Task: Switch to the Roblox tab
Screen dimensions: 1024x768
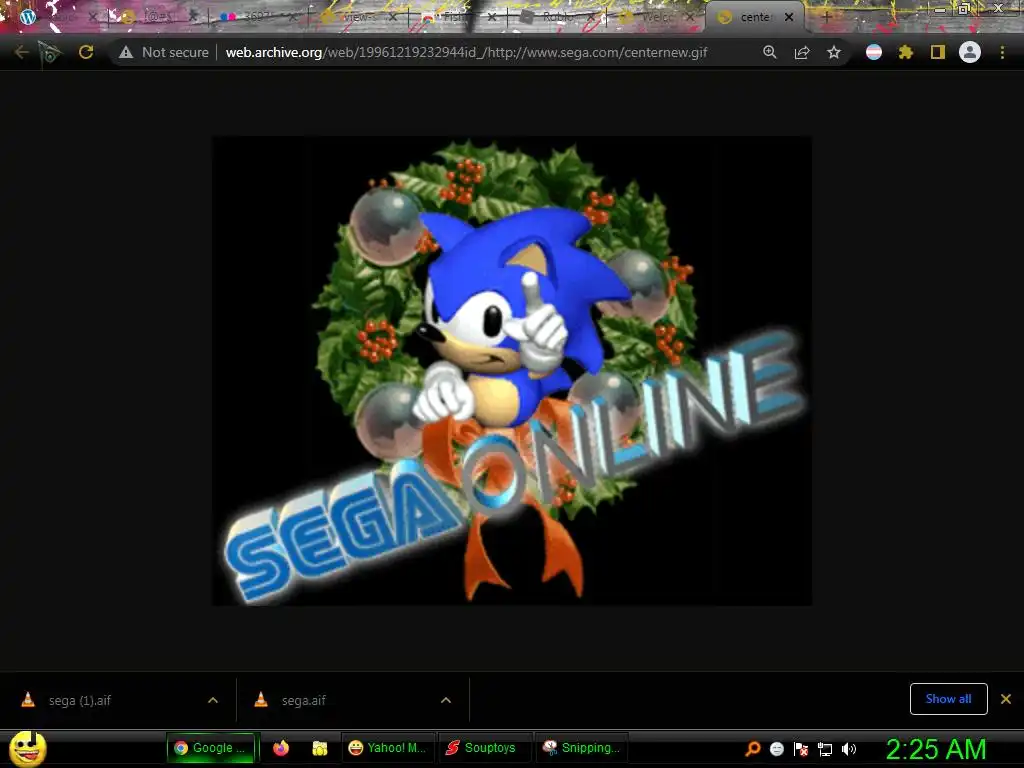Action: coord(558,17)
